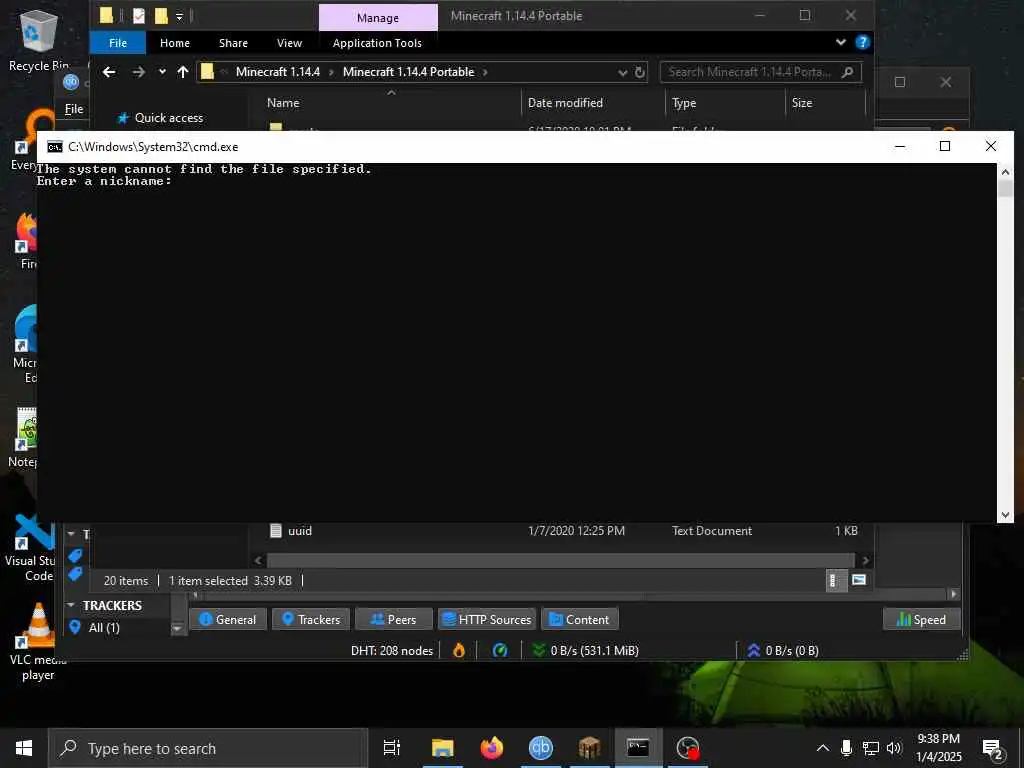Open Task View from the taskbar
1024x768 pixels.
[392, 748]
